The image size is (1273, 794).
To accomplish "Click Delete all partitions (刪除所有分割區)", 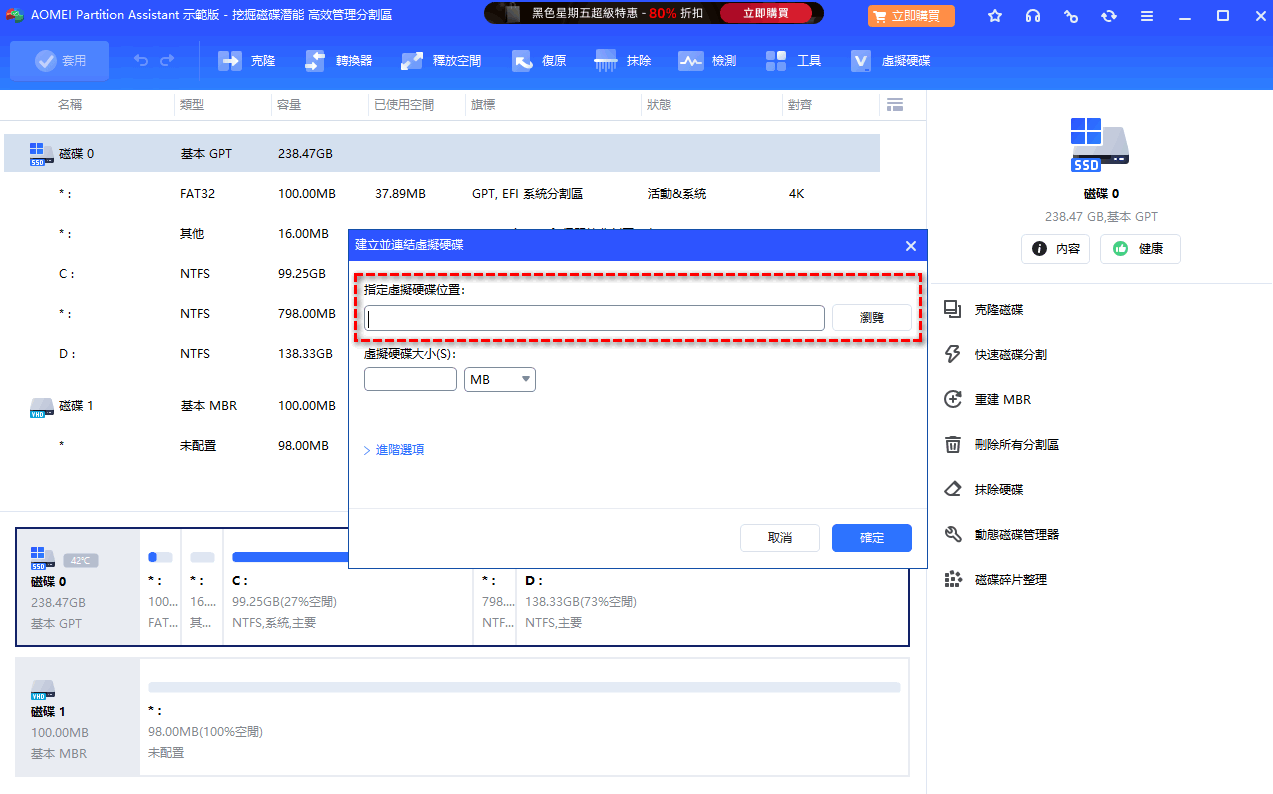I will coord(1003,445).
